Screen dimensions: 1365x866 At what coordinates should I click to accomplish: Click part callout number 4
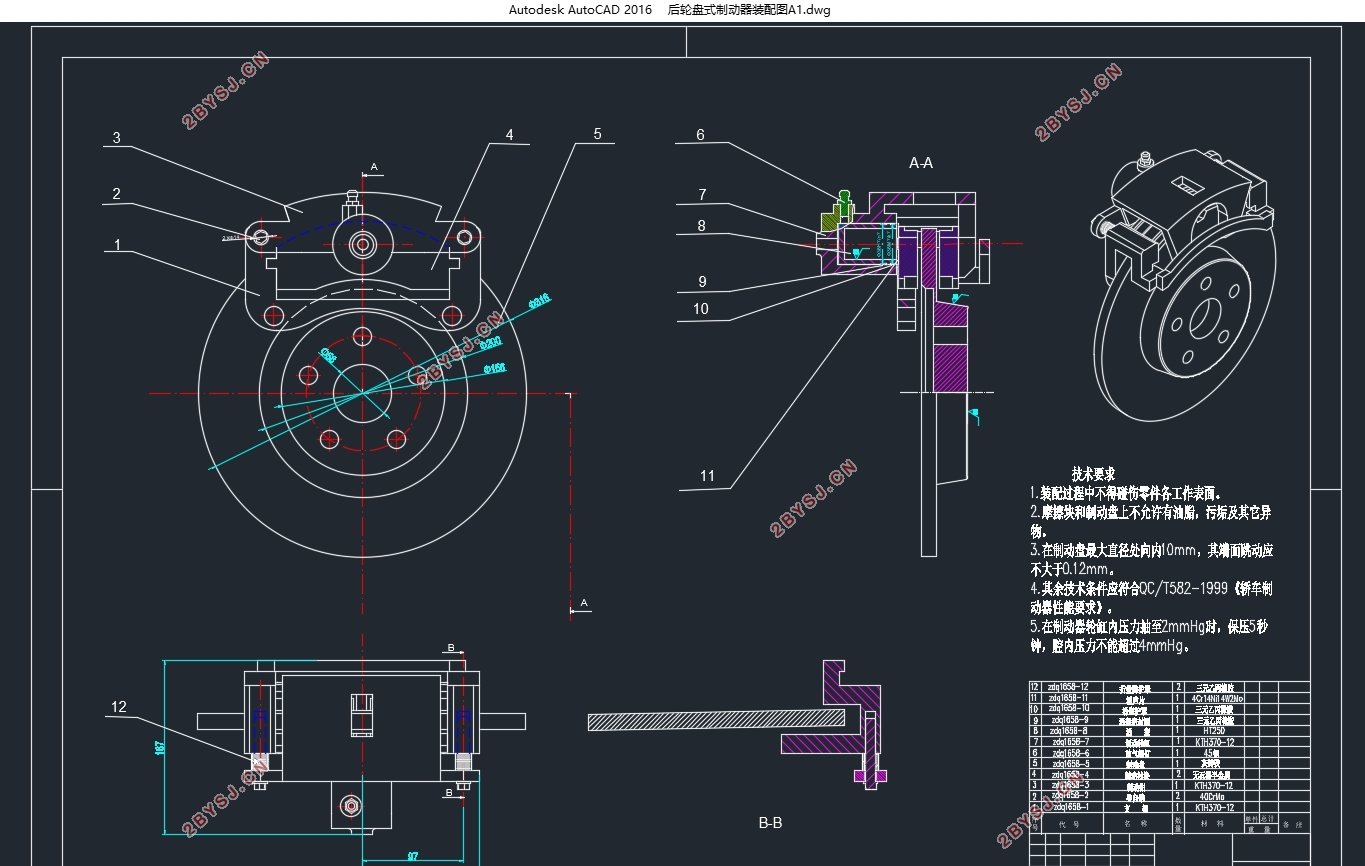(x=509, y=134)
